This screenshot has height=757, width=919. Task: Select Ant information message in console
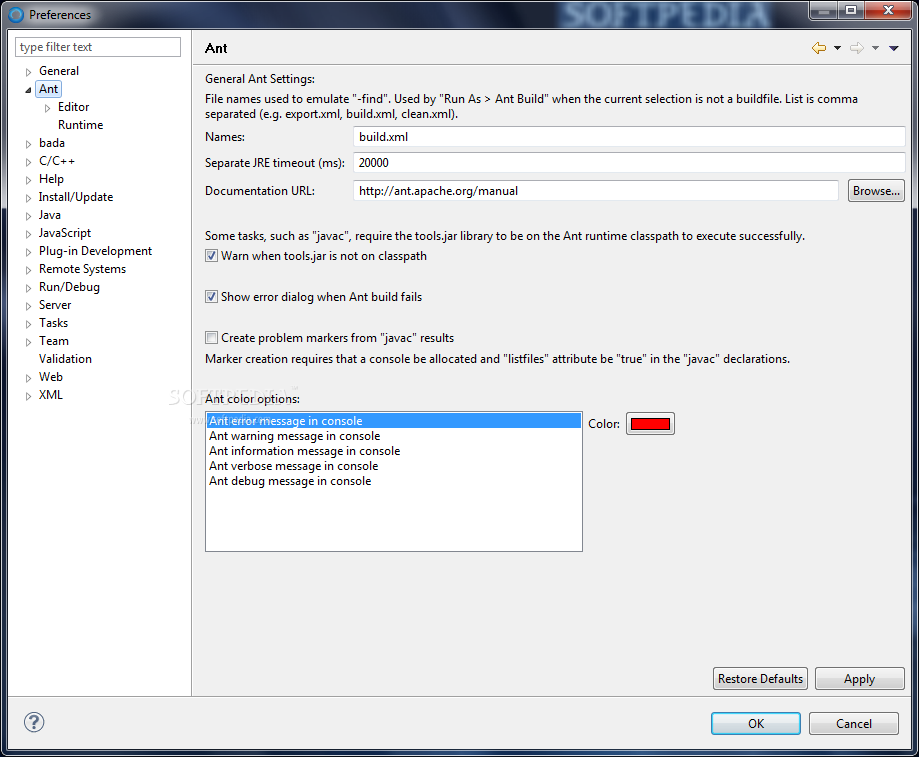tap(394, 451)
